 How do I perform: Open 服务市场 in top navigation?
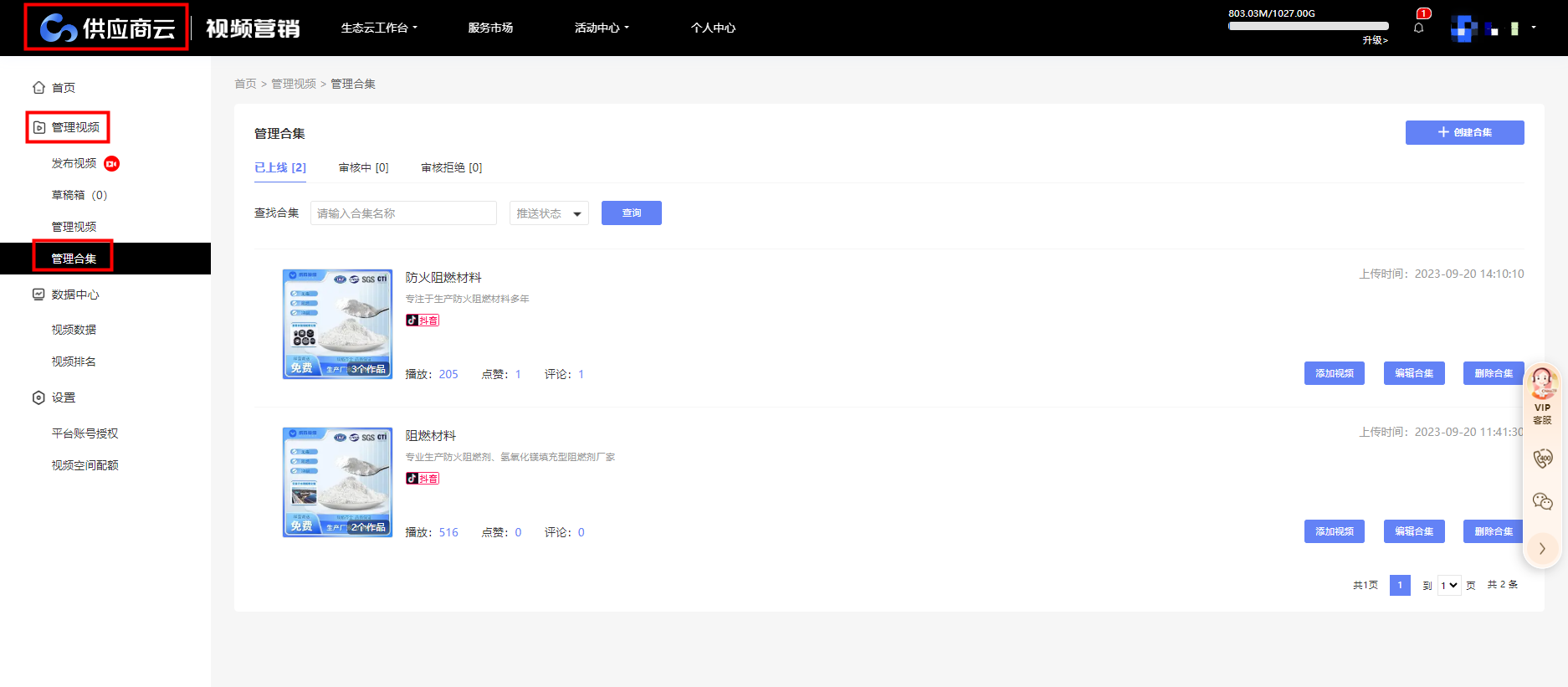490,28
